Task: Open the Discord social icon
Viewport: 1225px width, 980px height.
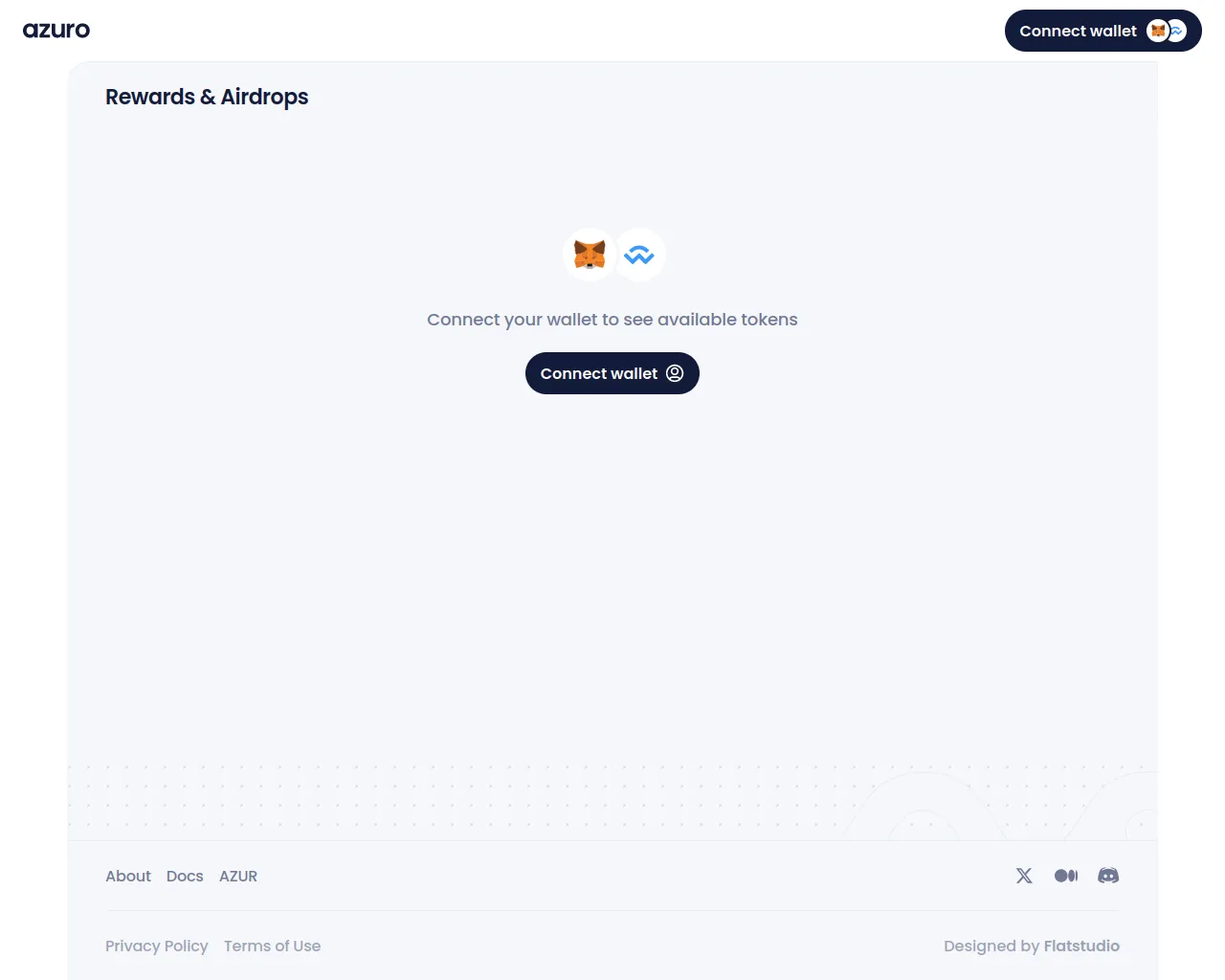Action: click(x=1108, y=876)
